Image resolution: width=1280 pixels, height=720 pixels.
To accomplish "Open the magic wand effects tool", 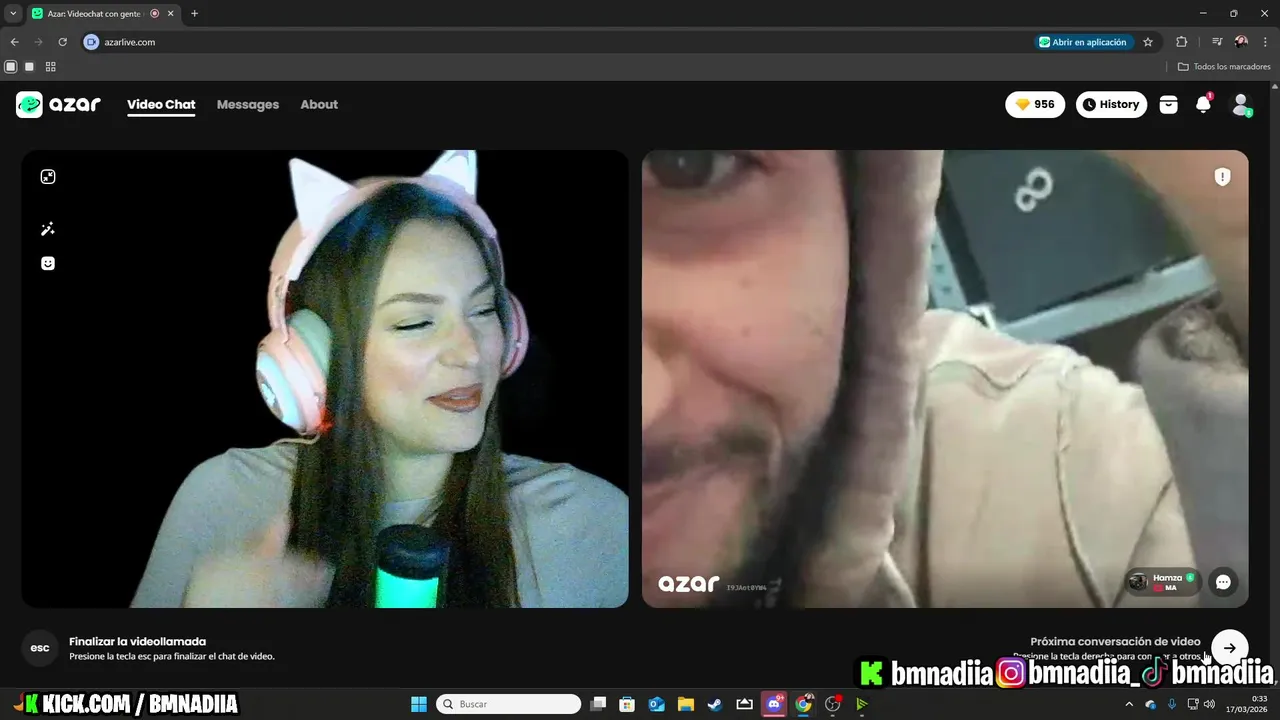I will (x=48, y=229).
